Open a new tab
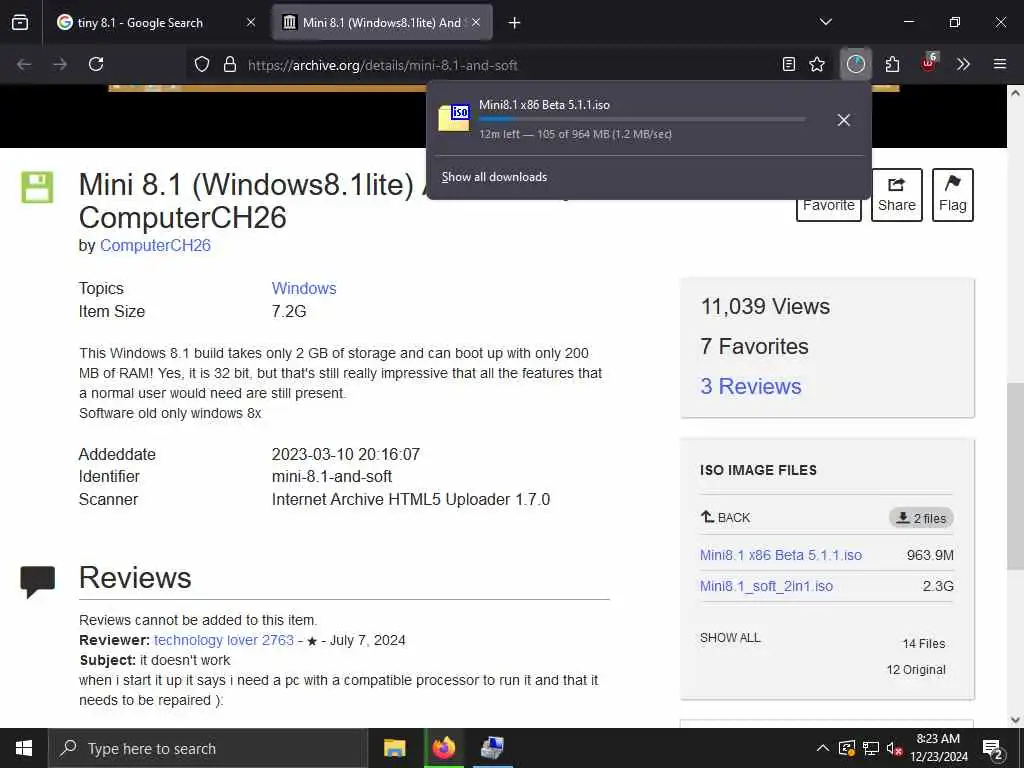This screenshot has height=768, width=1024. click(x=514, y=23)
